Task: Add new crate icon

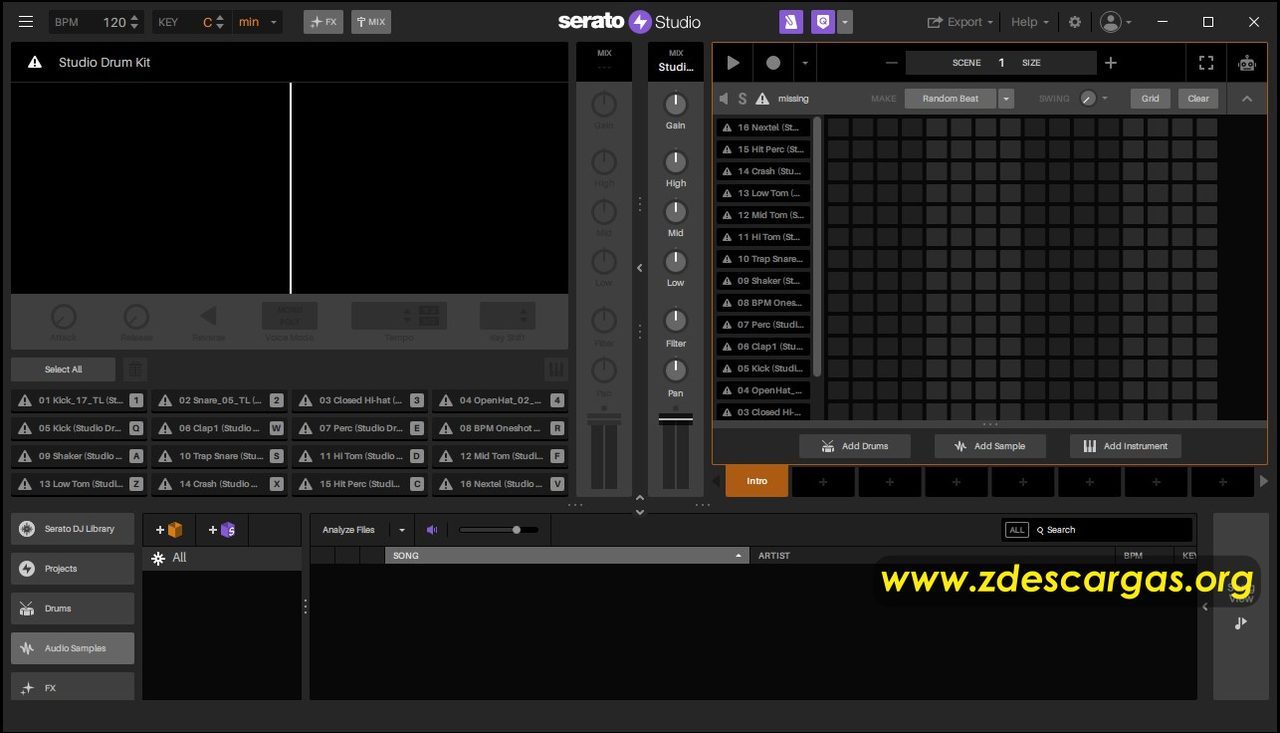Action: (x=169, y=530)
